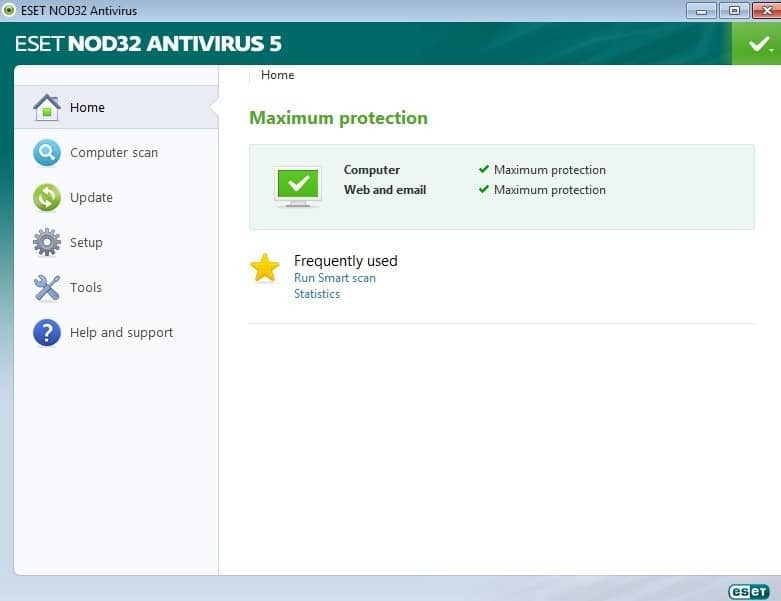This screenshot has height=601, width=781.
Task: Open the Computer scan section
Action: click(117, 152)
